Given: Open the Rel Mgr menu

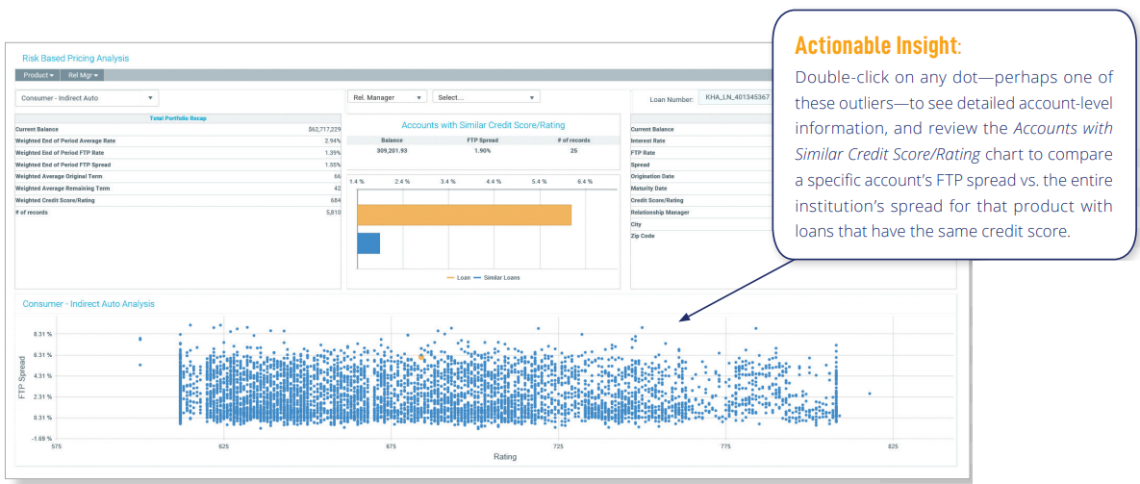Looking at the screenshot, I should pyautogui.click(x=82, y=75).
